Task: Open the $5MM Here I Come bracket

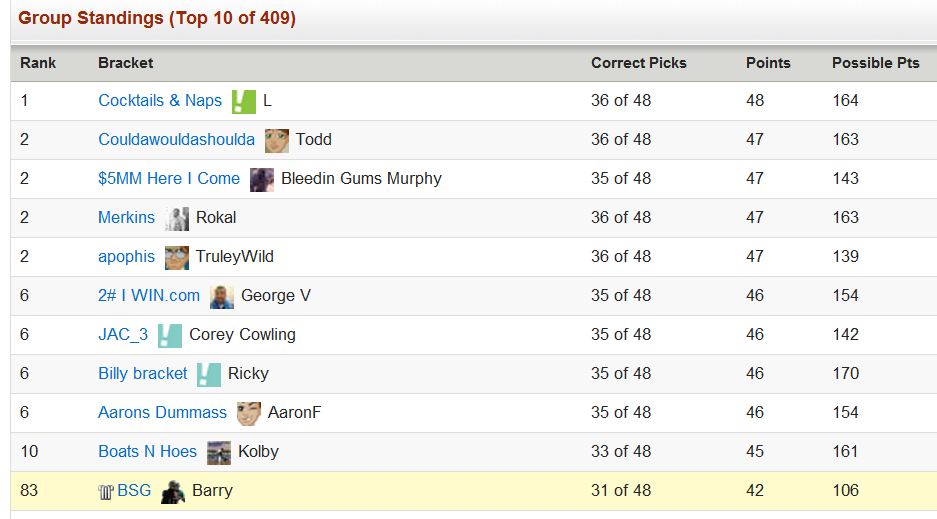Action: tap(169, 178)
